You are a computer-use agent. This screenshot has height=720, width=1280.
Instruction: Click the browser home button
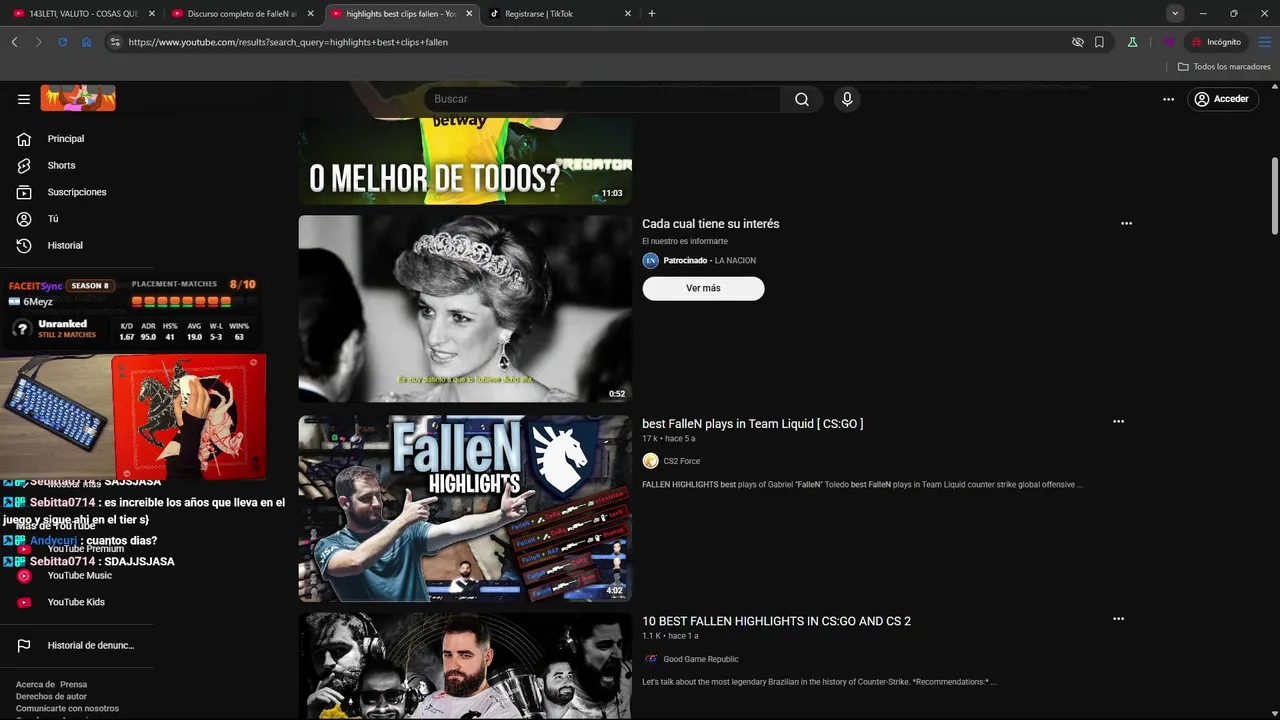click(x=87, y=42)
